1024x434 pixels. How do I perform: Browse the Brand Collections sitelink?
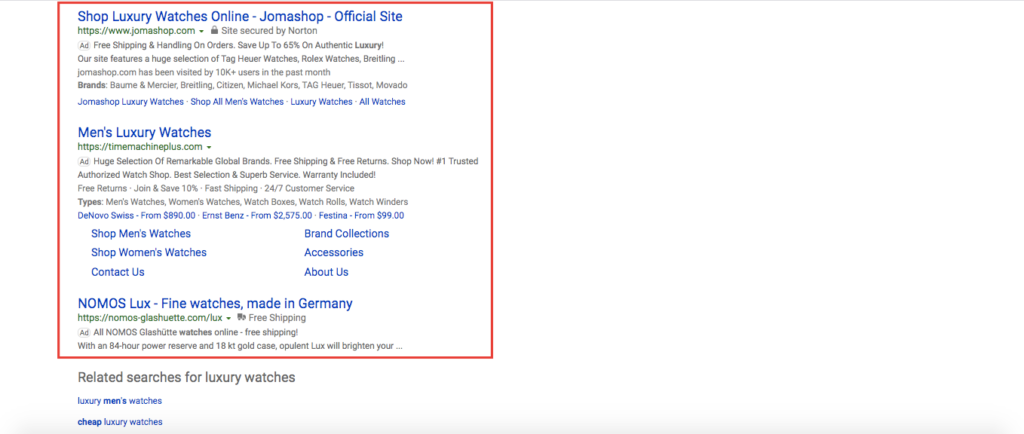click(346, 234)
